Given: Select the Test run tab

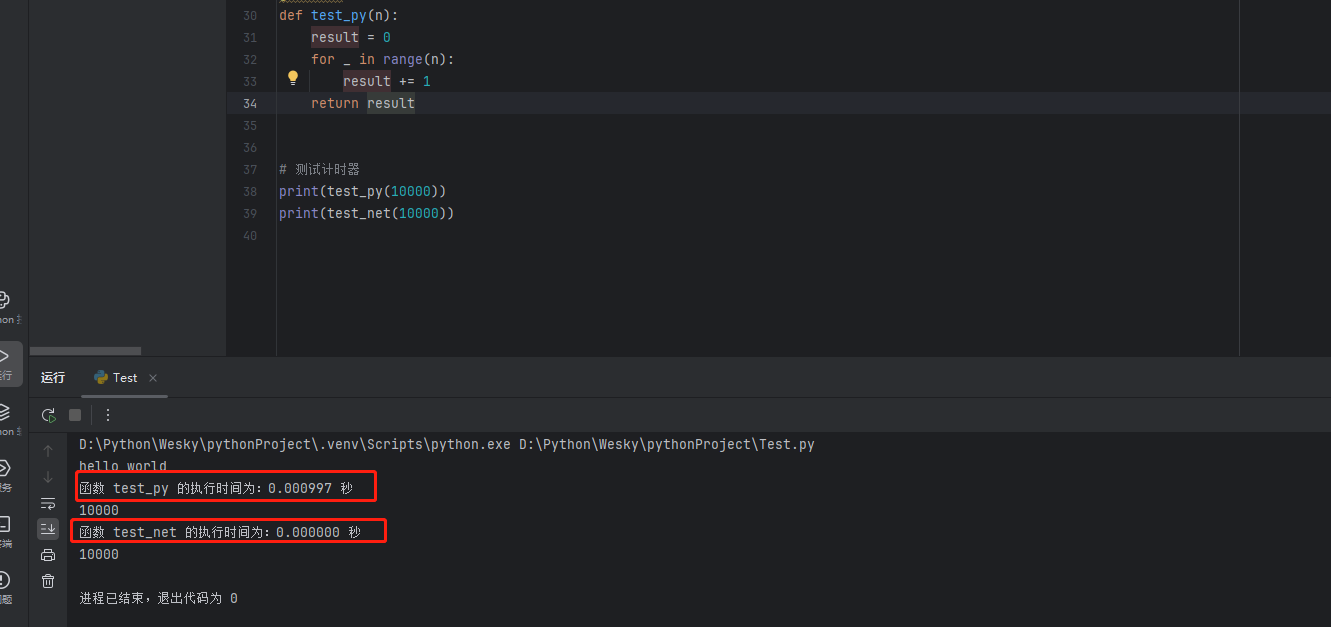Looking at the screenshot, I should click(x=116, y=378).
